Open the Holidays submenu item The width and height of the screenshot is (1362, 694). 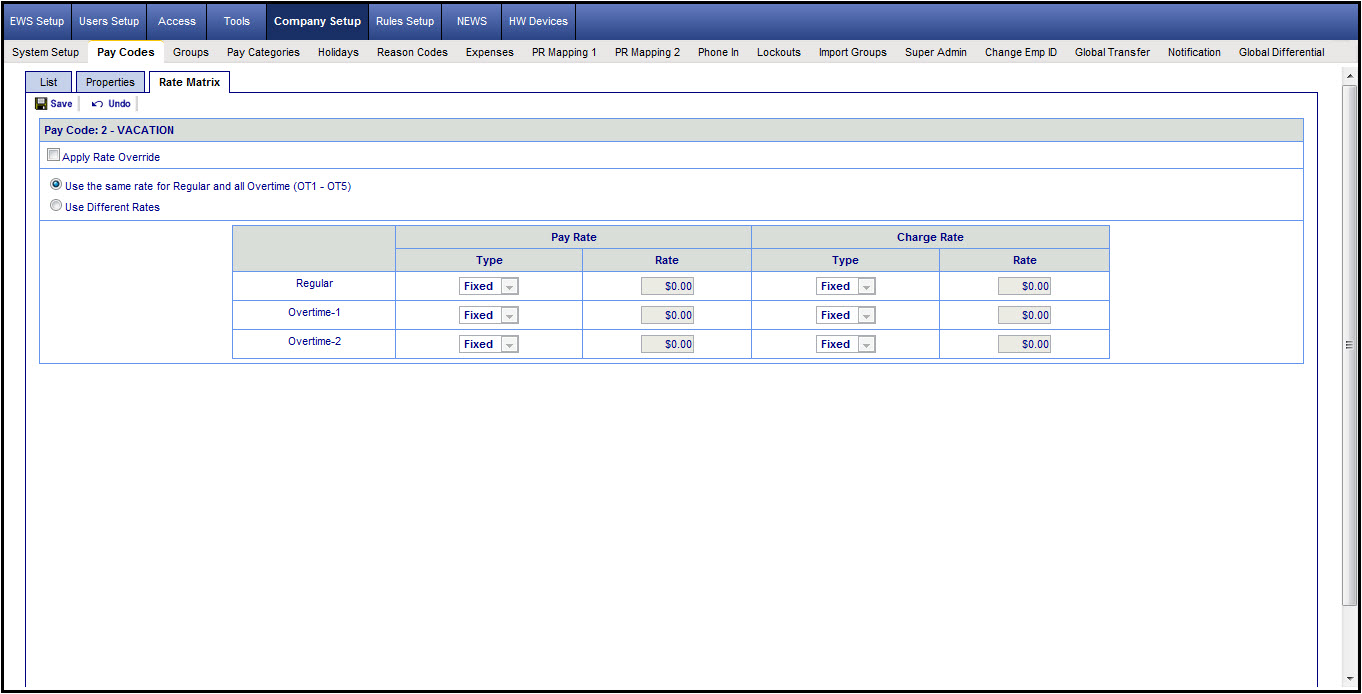pyautogui.click(x=338, y=52)
